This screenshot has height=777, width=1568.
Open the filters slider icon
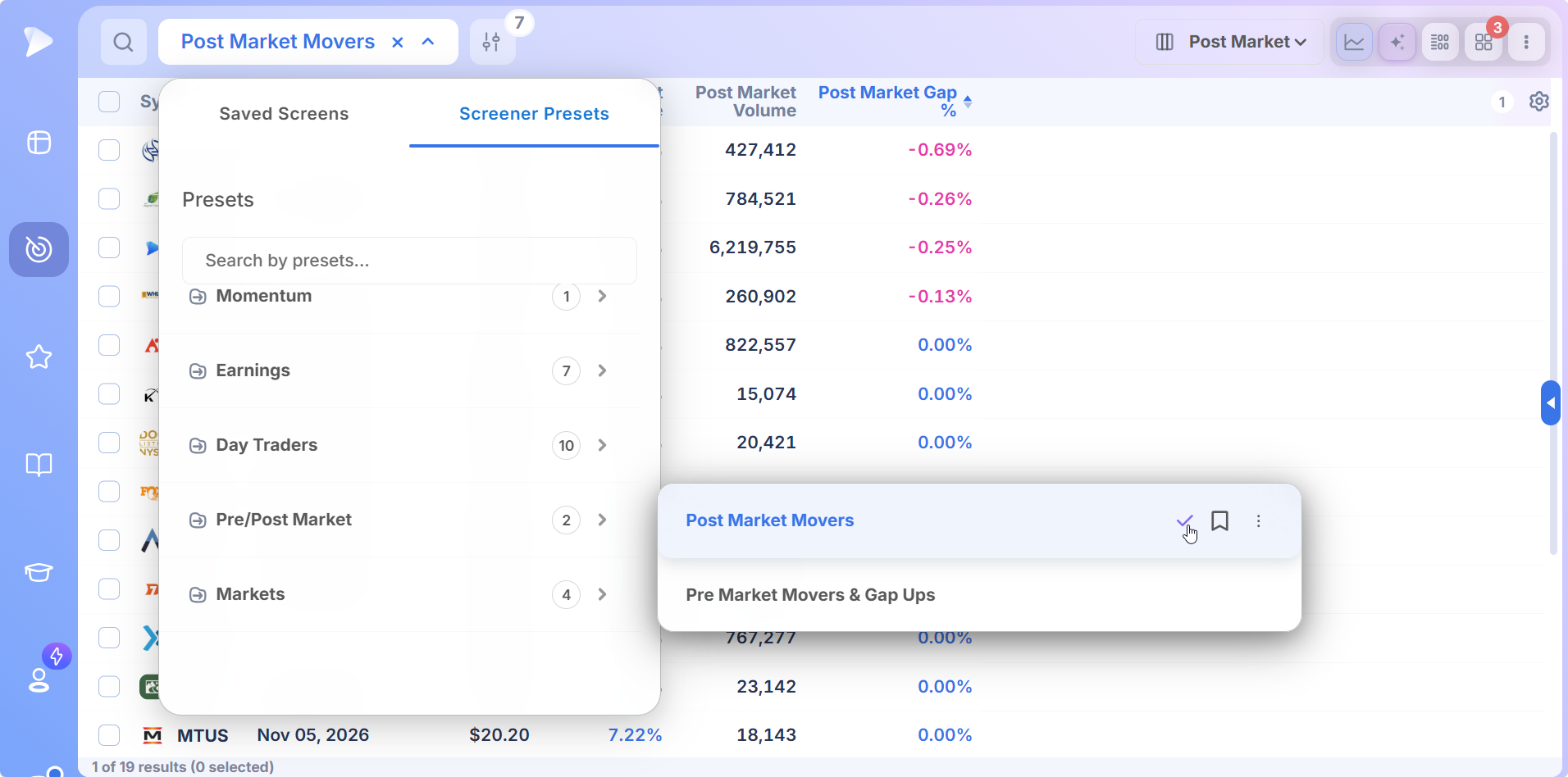492,42
